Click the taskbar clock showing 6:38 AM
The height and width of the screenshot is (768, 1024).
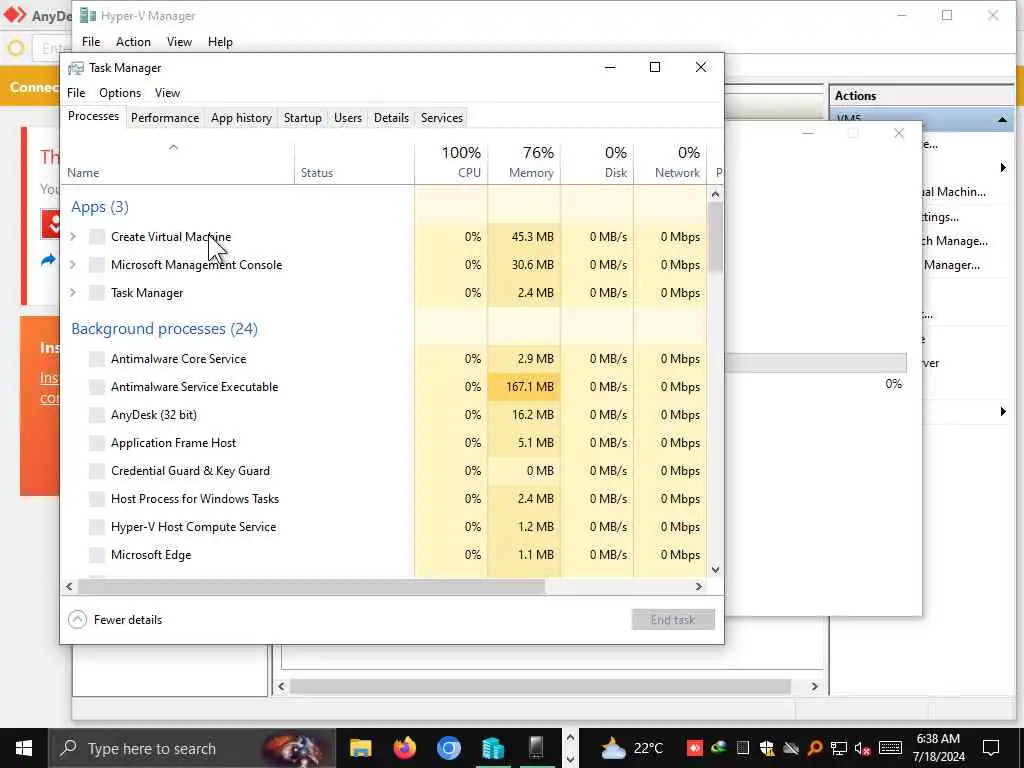[938, 748]
